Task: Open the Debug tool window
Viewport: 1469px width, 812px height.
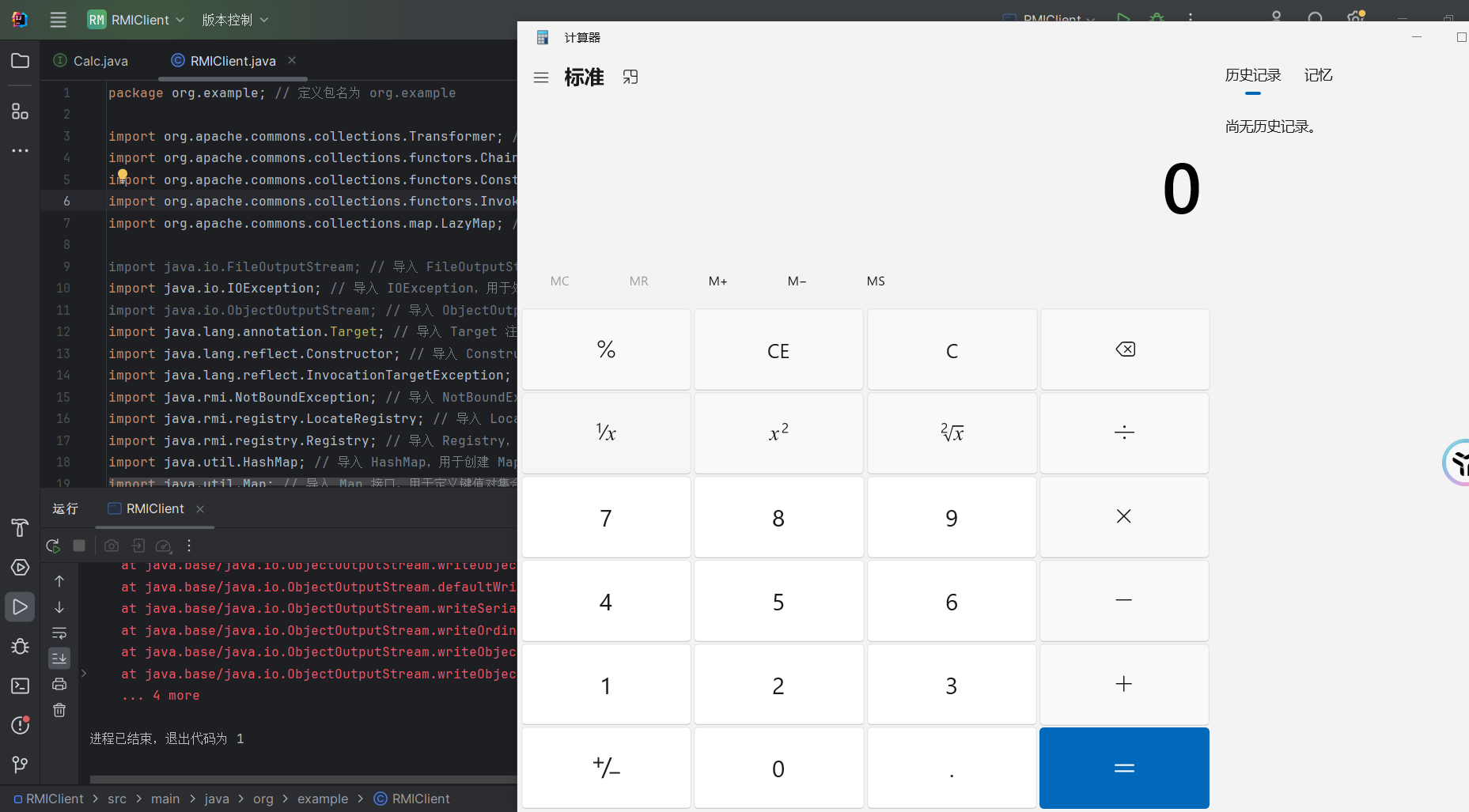Action: (x=20, y=646)
